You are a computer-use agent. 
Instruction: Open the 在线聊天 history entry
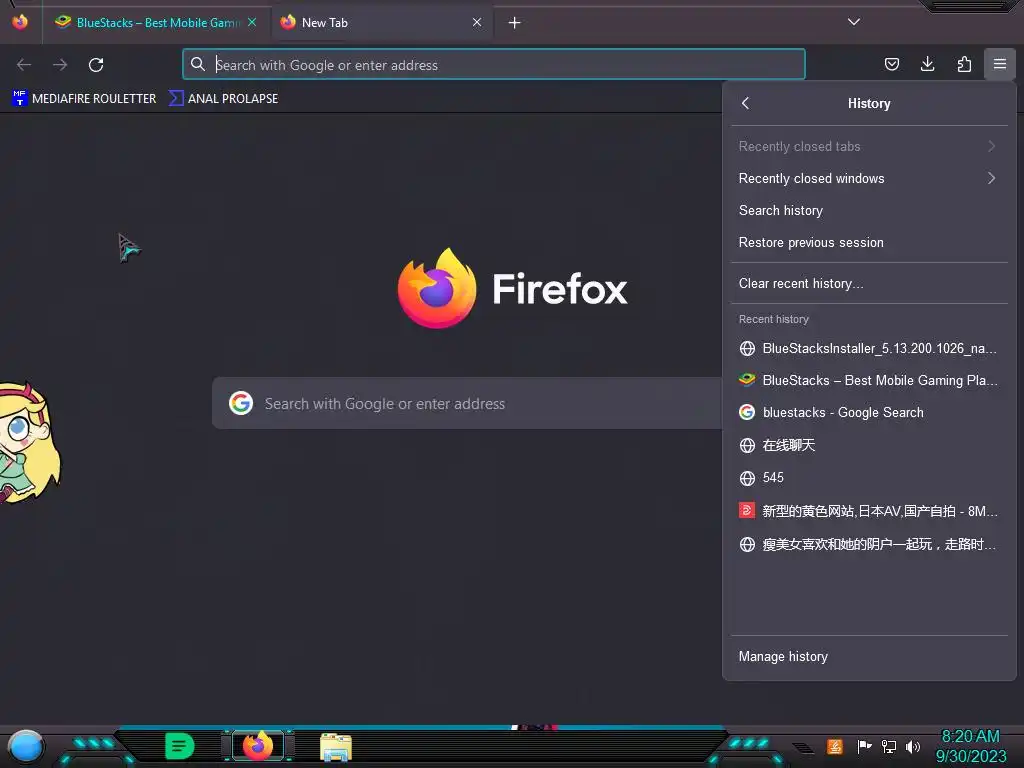point(869,445)
